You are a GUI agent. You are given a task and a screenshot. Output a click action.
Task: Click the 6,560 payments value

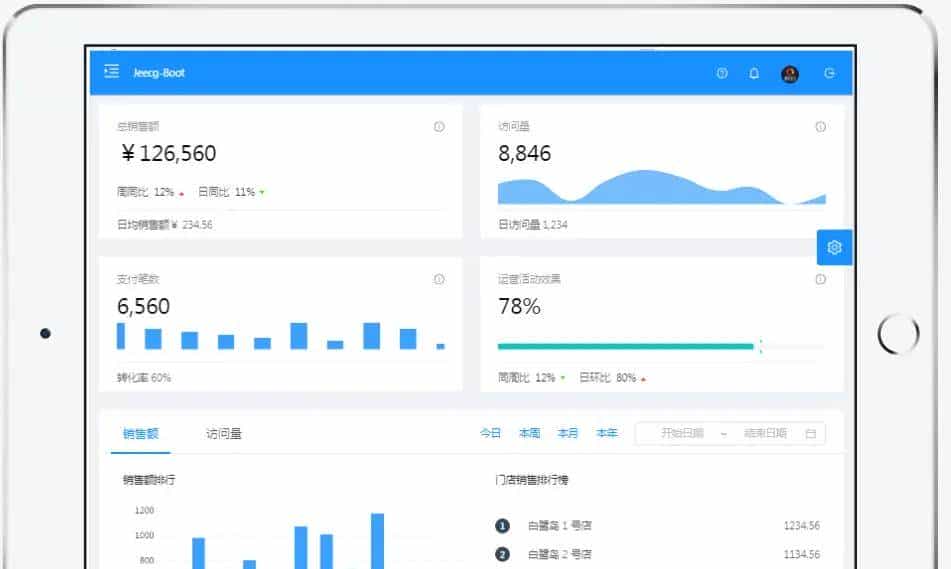[x=143, y=306]
